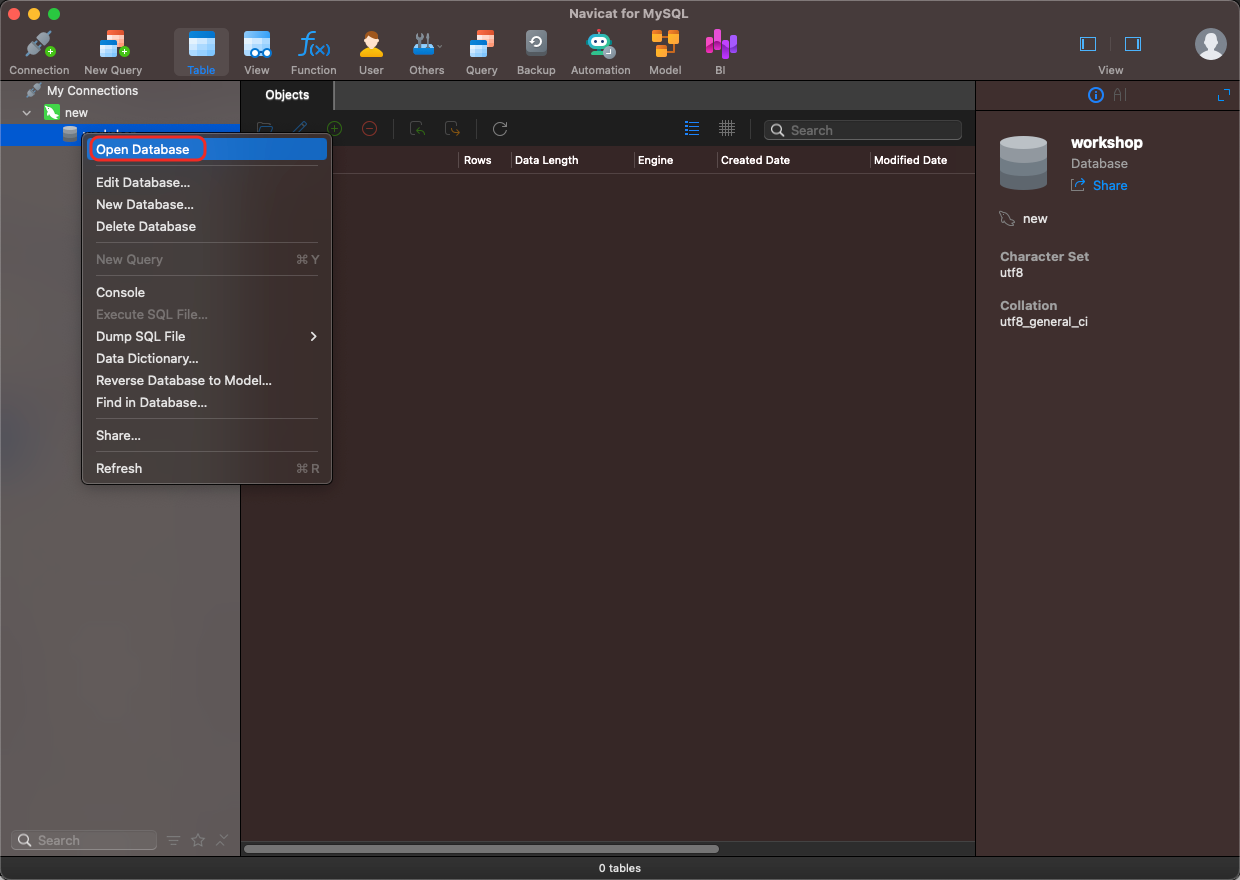Sort by Engine column header
Image resolution: width=1240 pixels, height=880 pixels.
[655, 160]
